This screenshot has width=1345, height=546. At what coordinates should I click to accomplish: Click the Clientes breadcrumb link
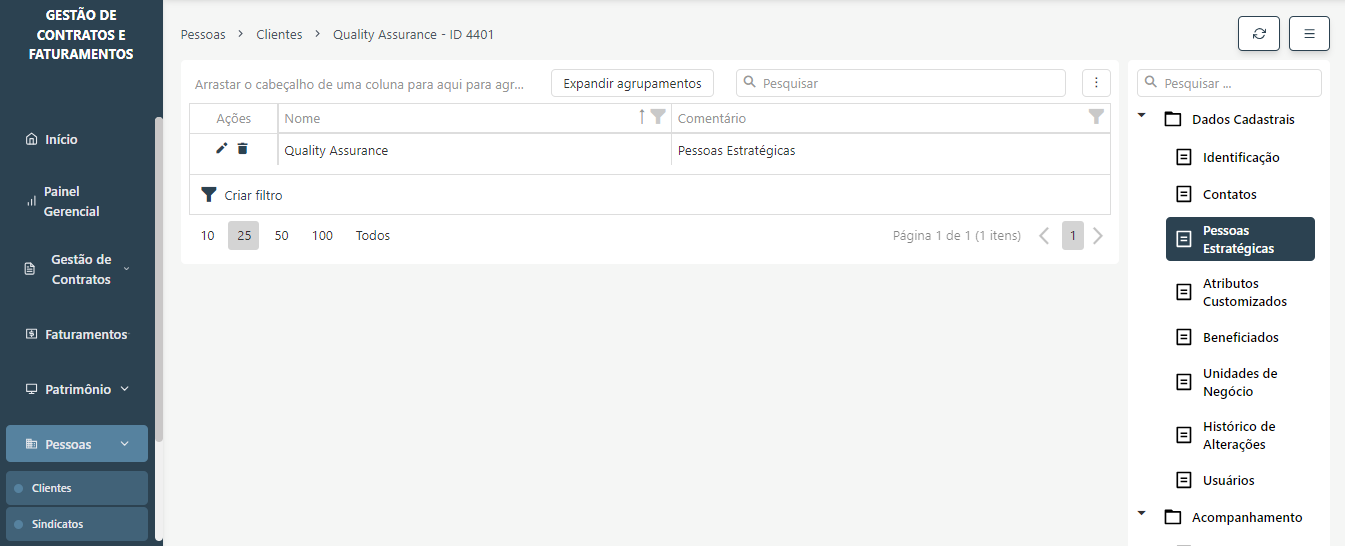[x=279, y=34]
